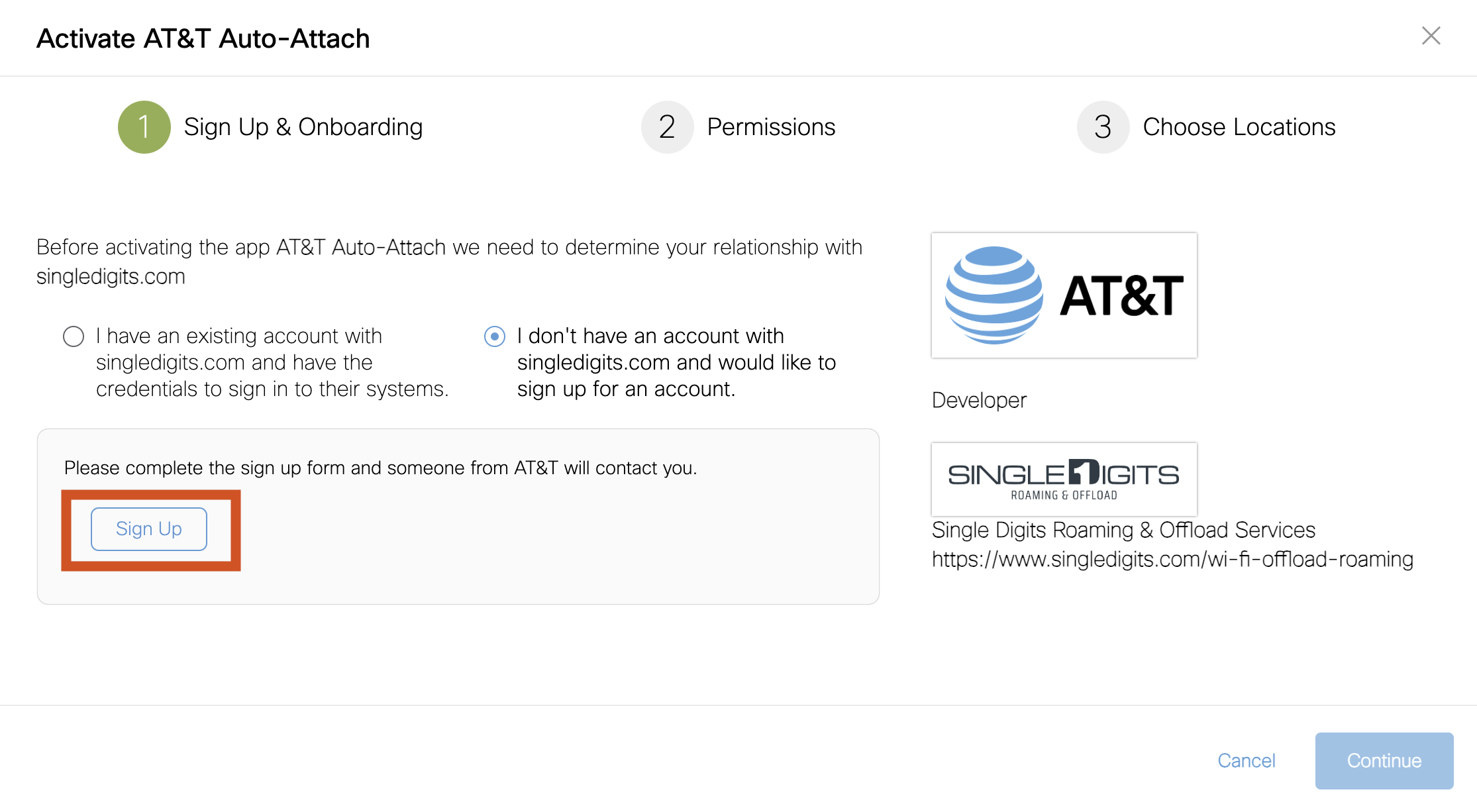Open the Choose Locations step label

point(1239,127)
